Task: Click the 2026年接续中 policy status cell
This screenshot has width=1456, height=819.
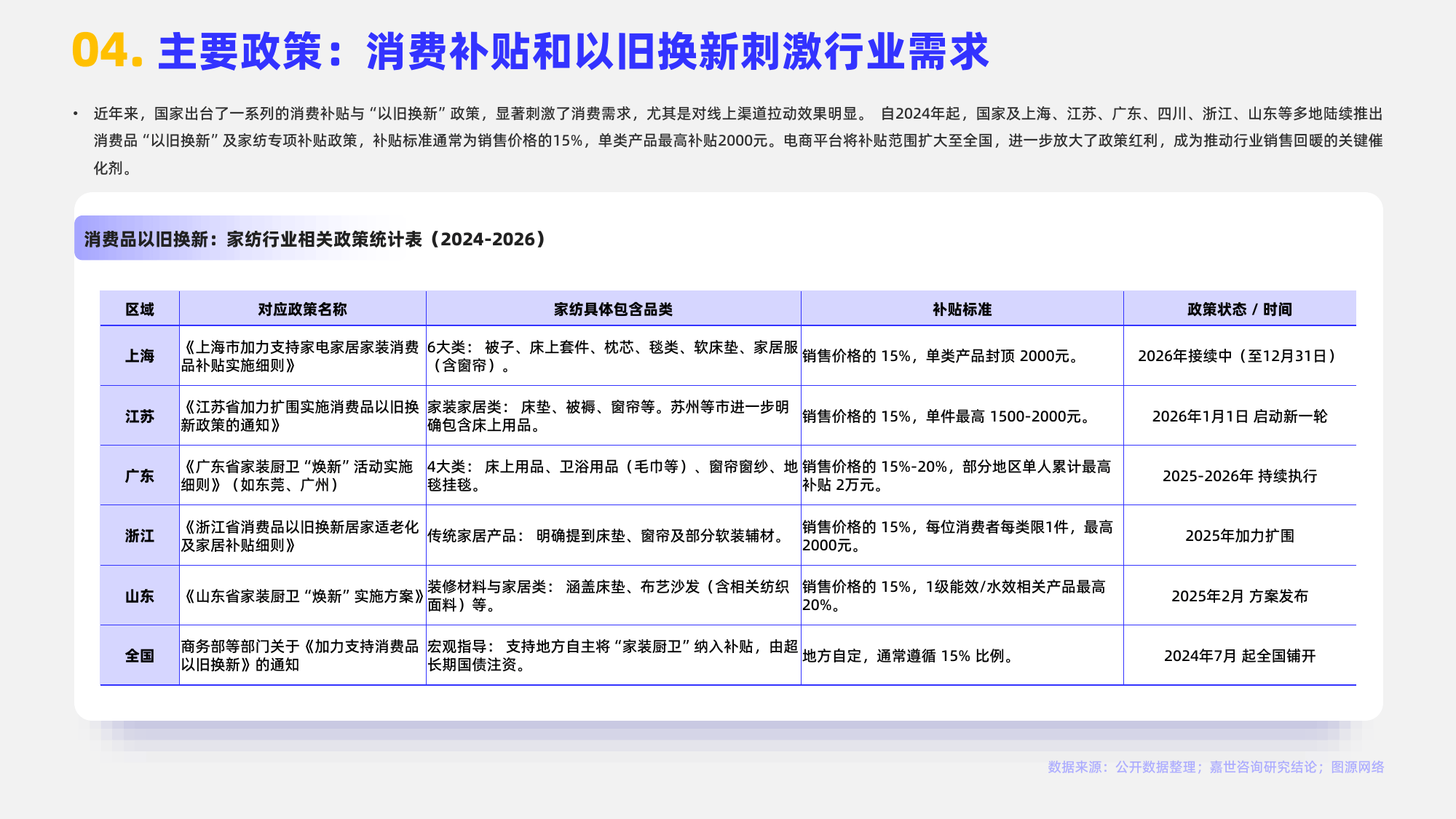Action: pyautogui.click(x=1239, y=356)
